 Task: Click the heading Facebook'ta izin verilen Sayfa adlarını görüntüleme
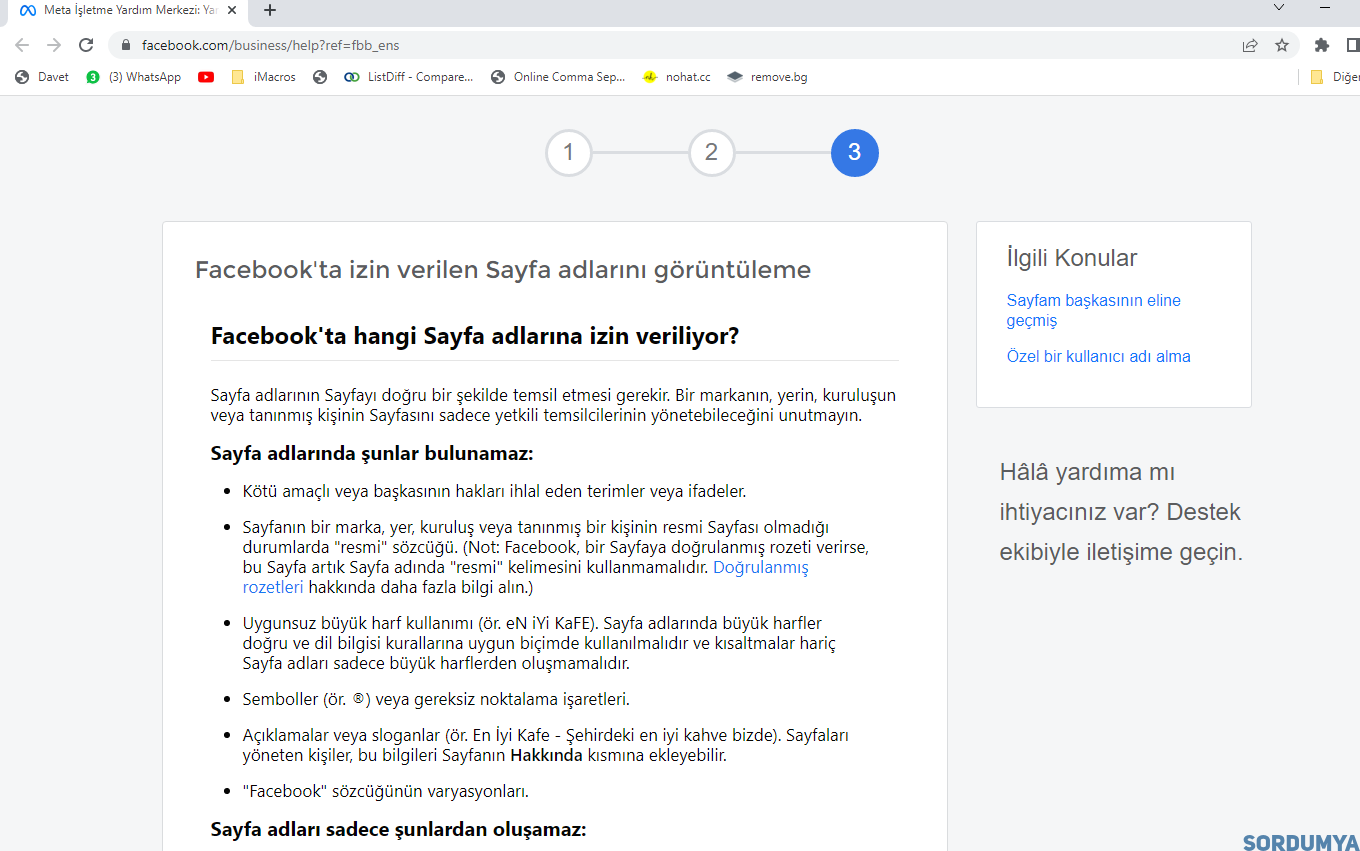(x=503, y=270)
